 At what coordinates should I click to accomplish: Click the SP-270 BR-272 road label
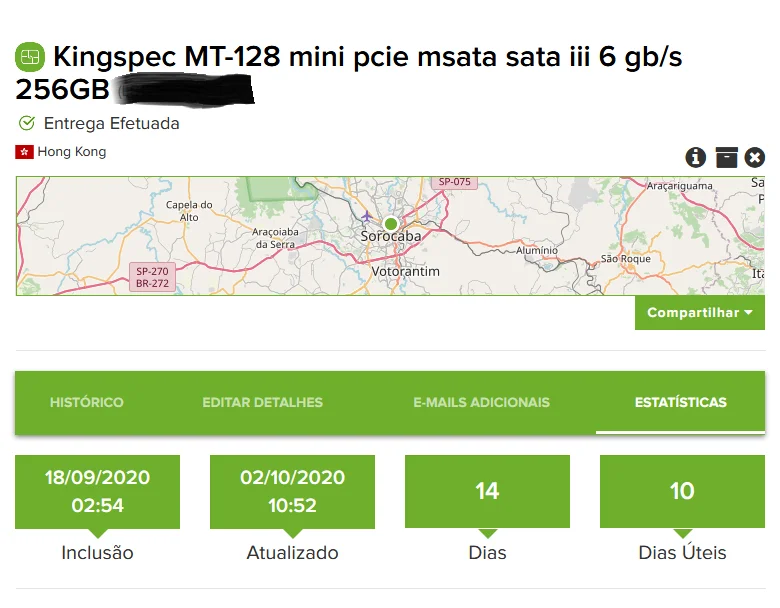(153, 277)
